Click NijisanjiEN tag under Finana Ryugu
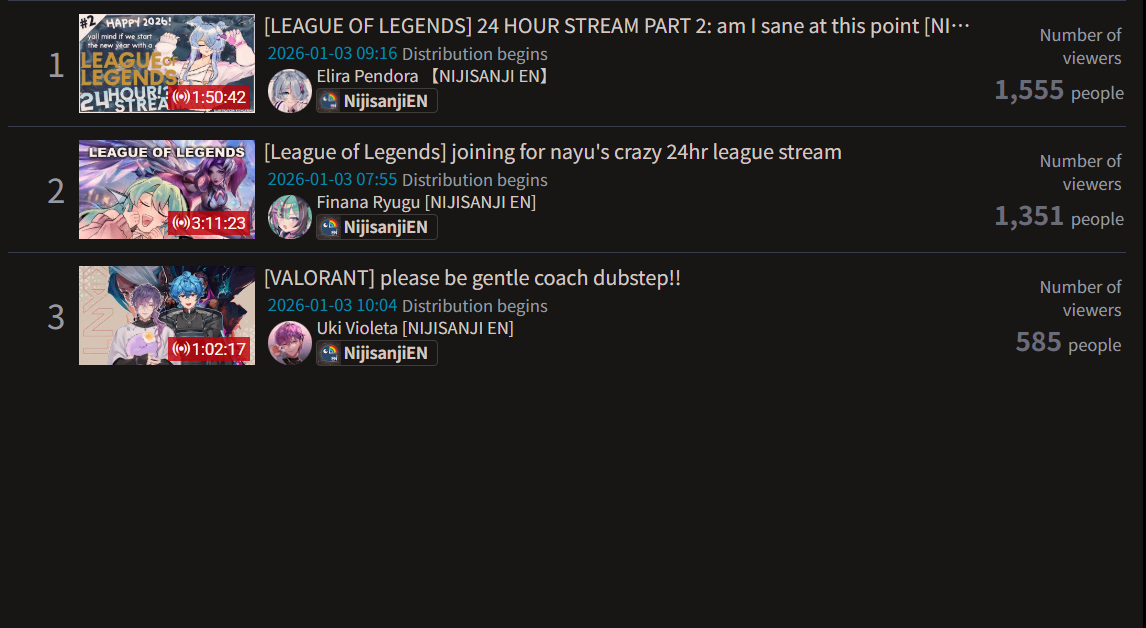 376,227
